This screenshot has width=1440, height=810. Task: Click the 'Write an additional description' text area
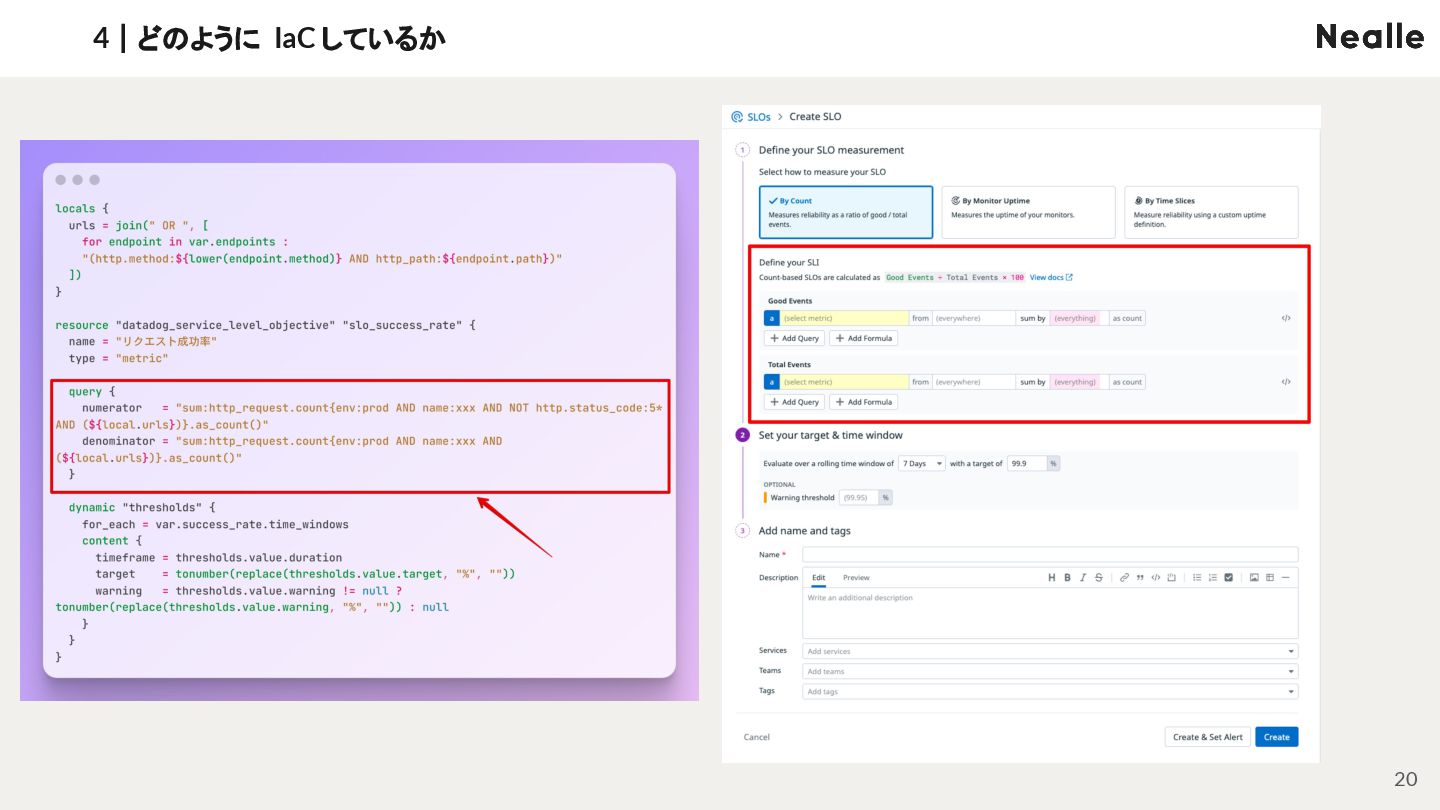[x=1050, y=613]
